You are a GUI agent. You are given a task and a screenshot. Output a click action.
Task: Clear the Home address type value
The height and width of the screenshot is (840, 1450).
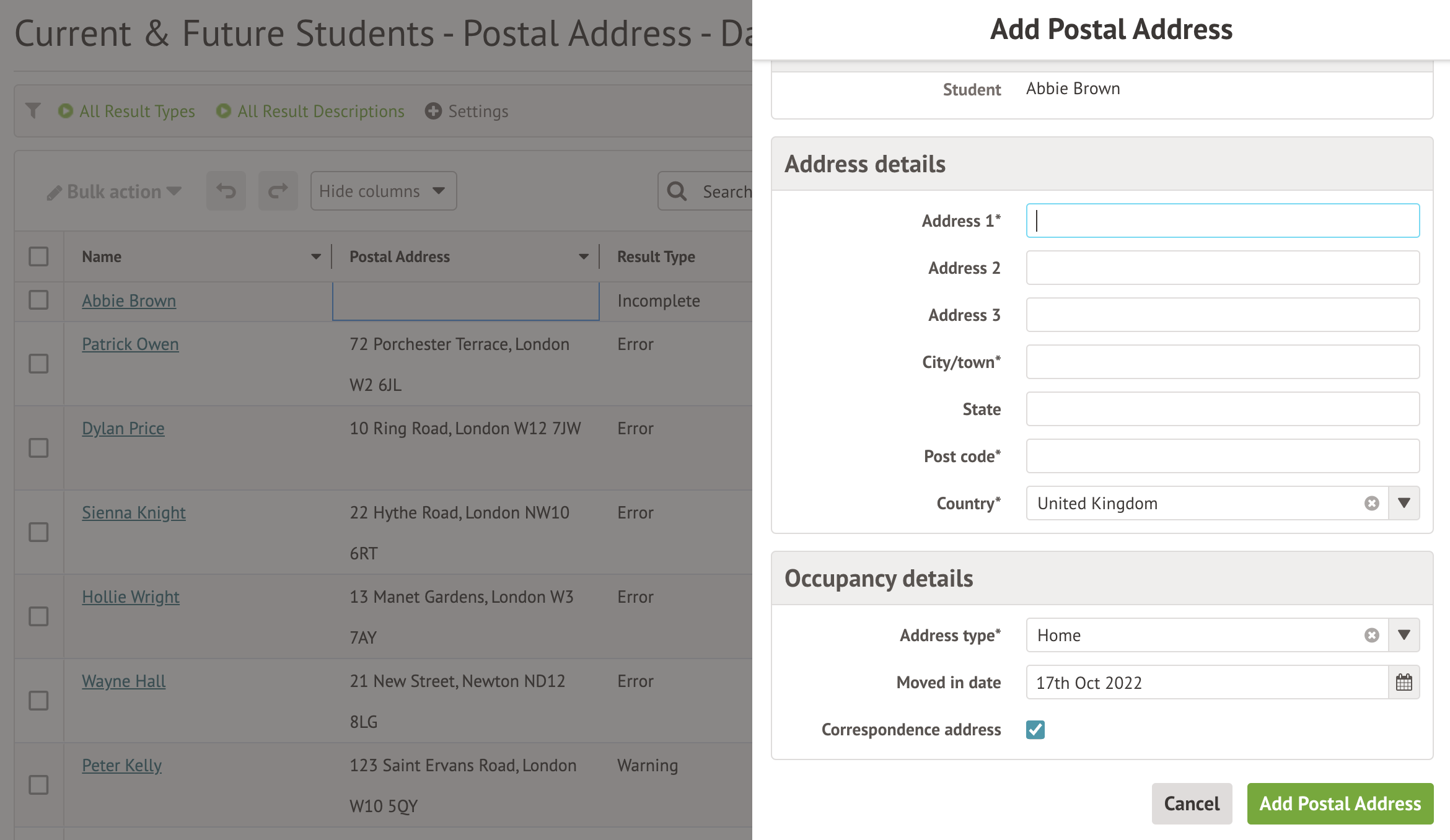1372,636
